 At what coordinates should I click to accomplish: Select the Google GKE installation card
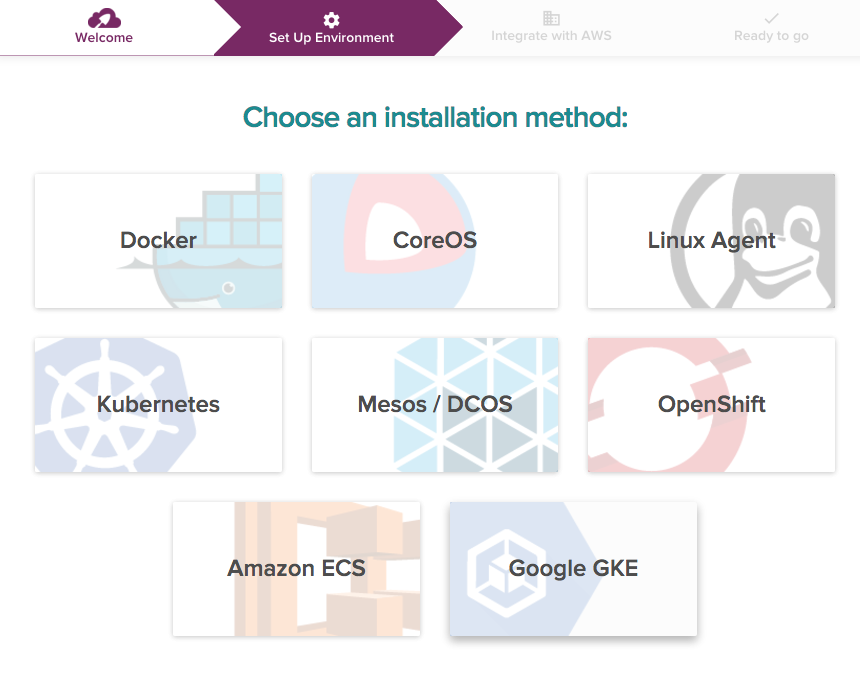[x=572, y=568]
